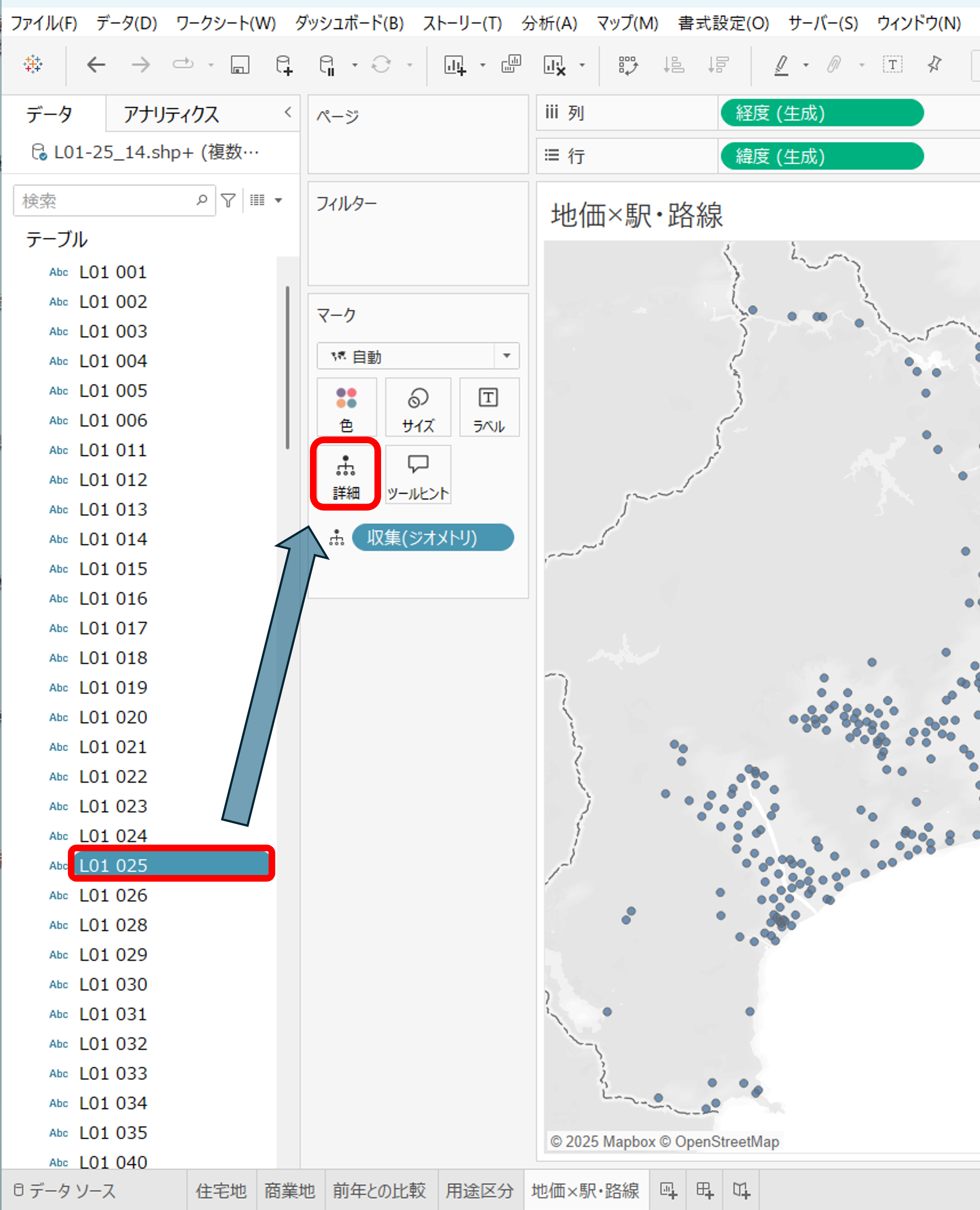Click the new dashboard tab icon
The image size is (980, 1210).
click(x=705, y=1190)
